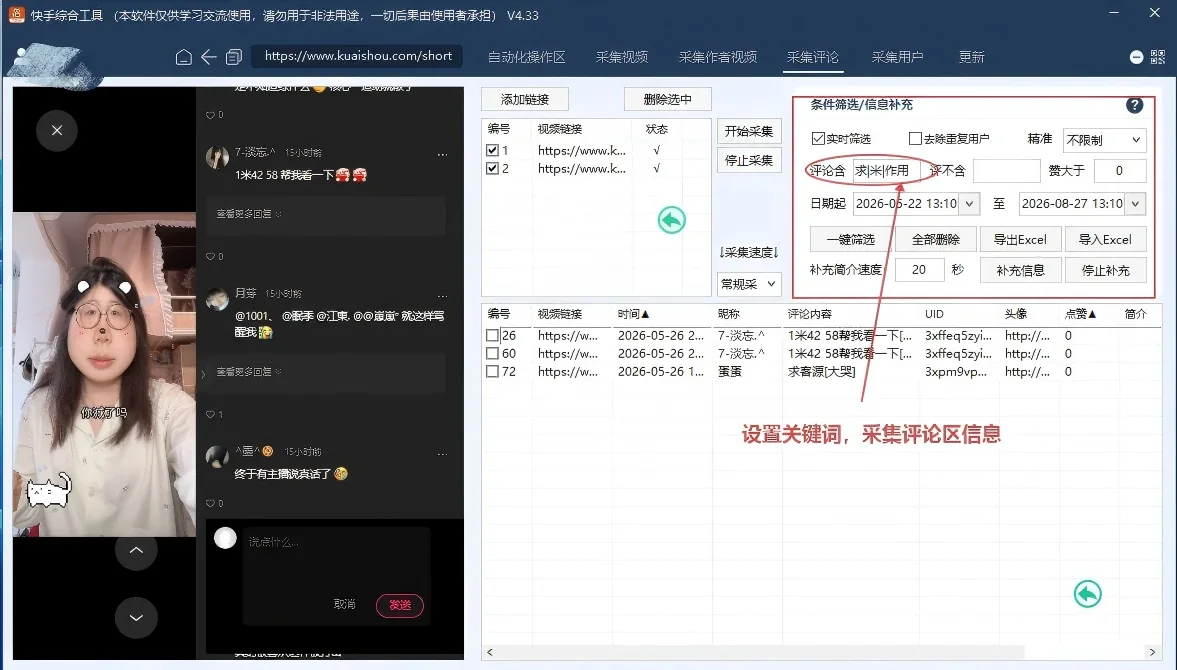Select the 采集评论 tab
Image resolution: width=1177 pixels, height=670 pixels.
tap(813, 57)
